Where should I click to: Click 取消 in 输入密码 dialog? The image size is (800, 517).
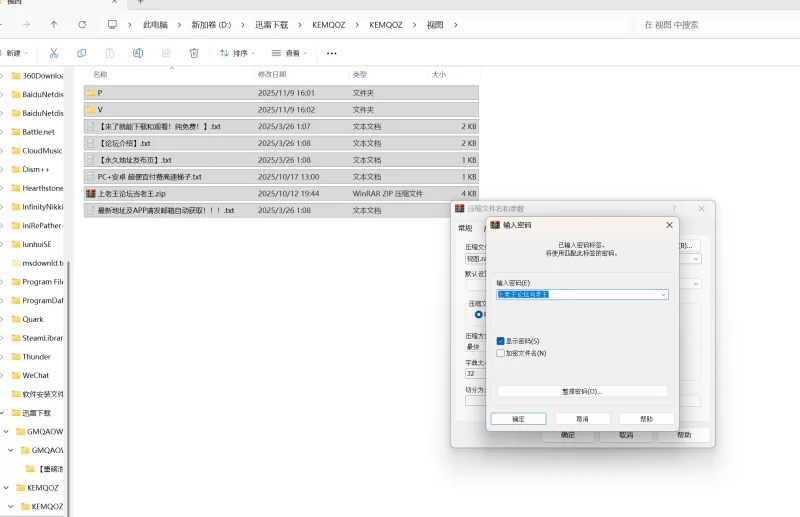tap(583, 419)
